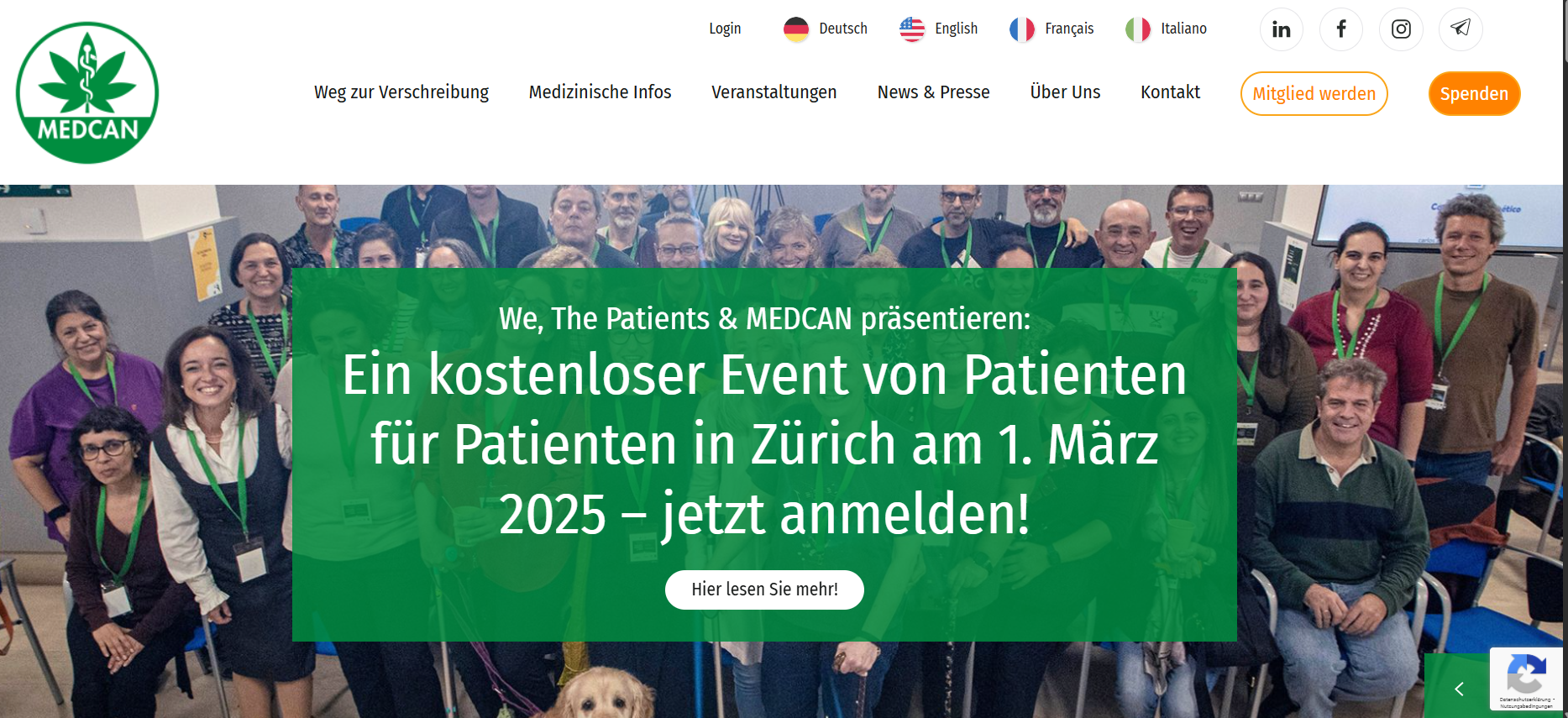Viewport: 1568px width, 718px height.
Task: Click the US flag icon
Action: pos(912,29)
